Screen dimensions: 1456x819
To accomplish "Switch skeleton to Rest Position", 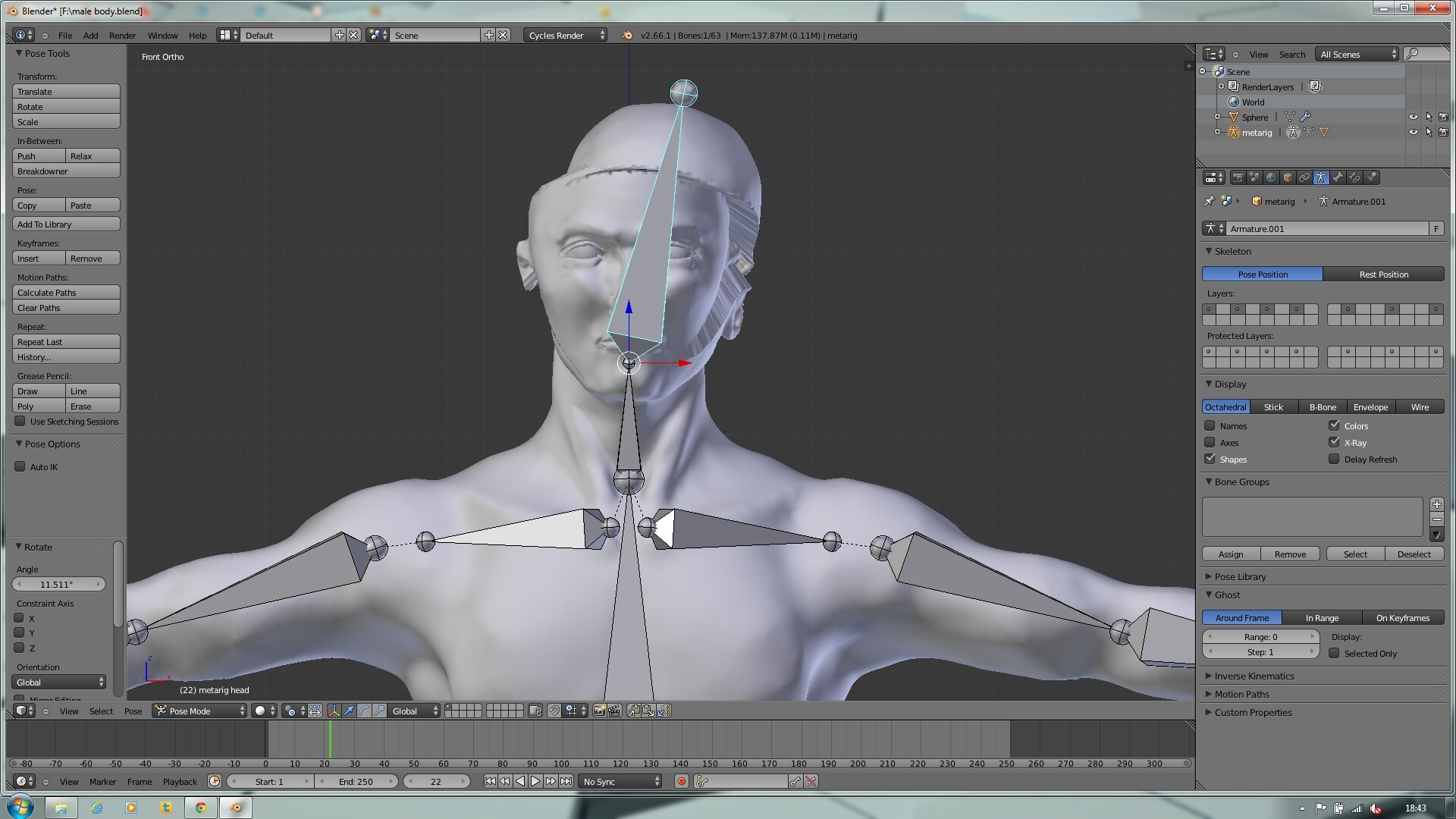I will [1383, 274].
